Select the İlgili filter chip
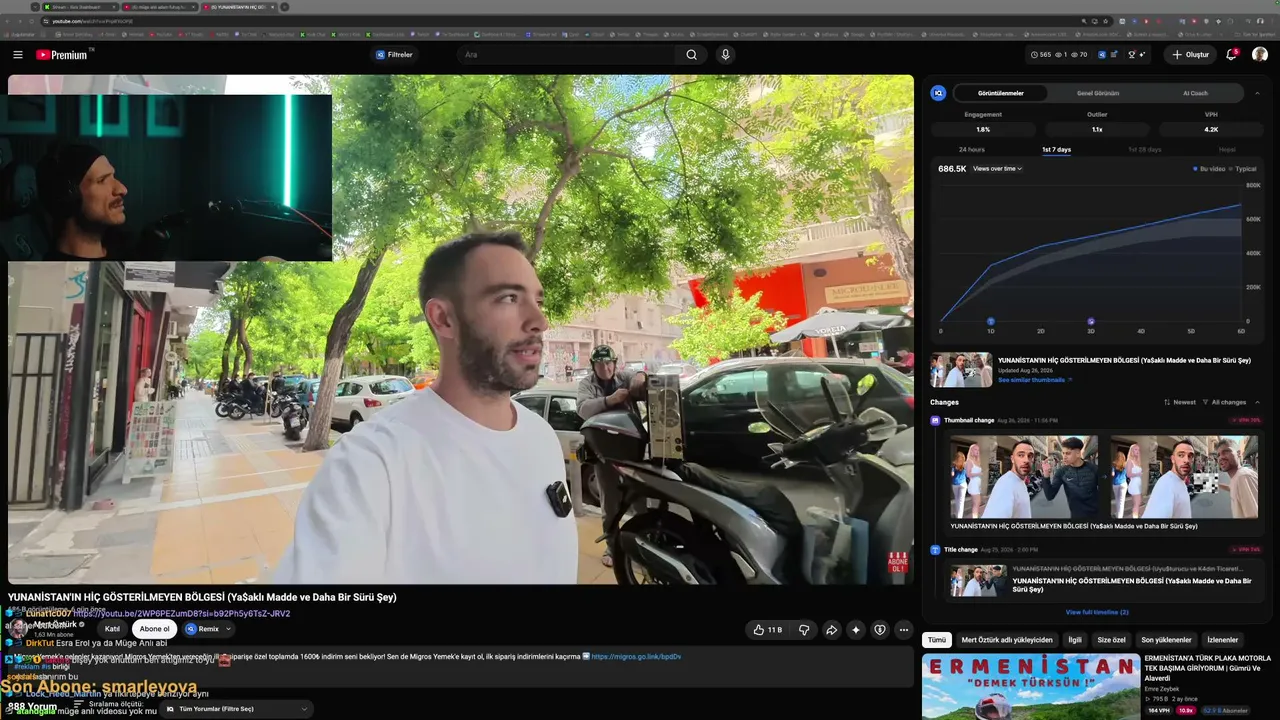This screenshot has width=1280, height=720. [1075, 640]
